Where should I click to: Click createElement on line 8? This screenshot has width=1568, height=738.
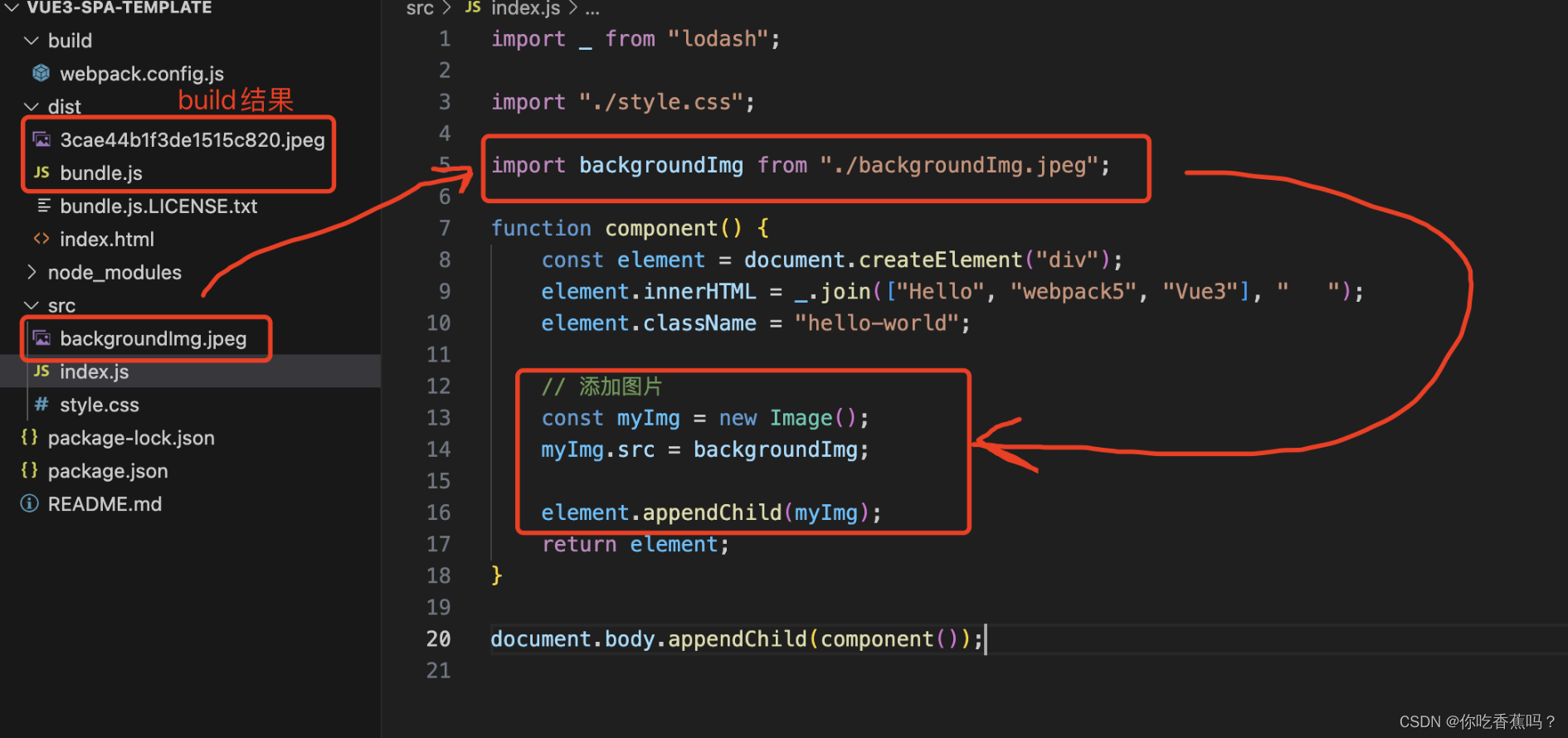tap(941, 260)
